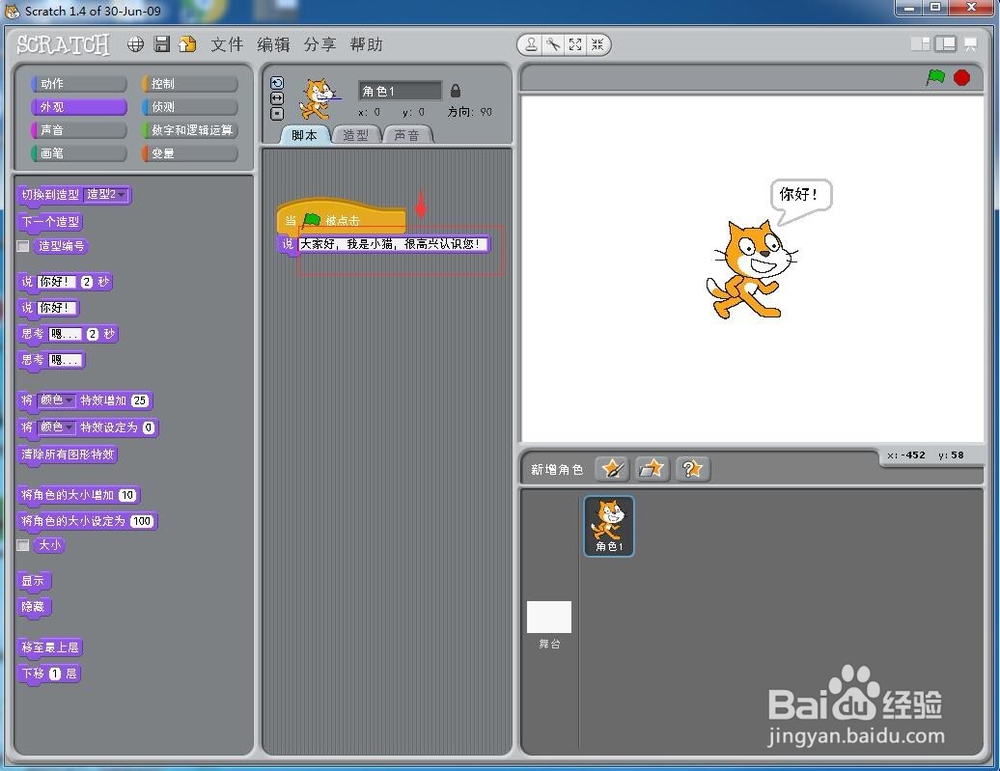
Task: Open 颜色 dropdown in 特效设定为 block
Action: click(x=57, y=427)
